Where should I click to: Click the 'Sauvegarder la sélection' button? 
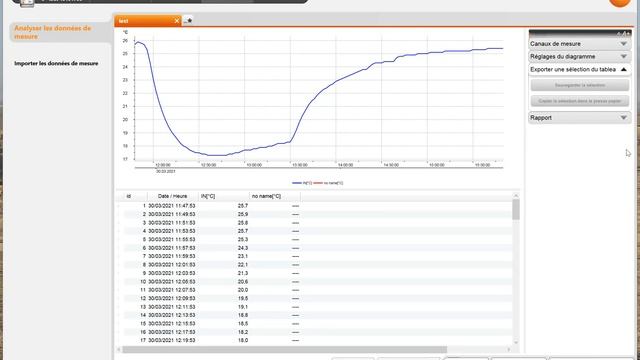coord(580,85)
